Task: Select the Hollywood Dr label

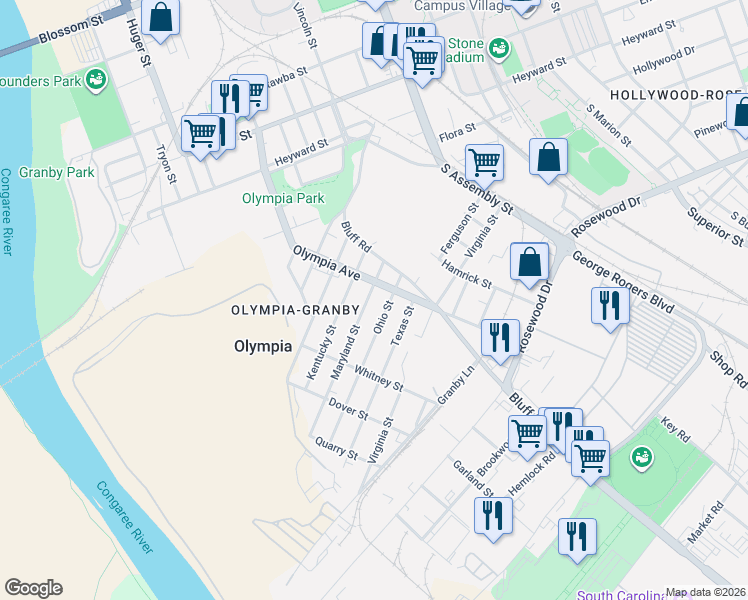Action: [664, 60]
